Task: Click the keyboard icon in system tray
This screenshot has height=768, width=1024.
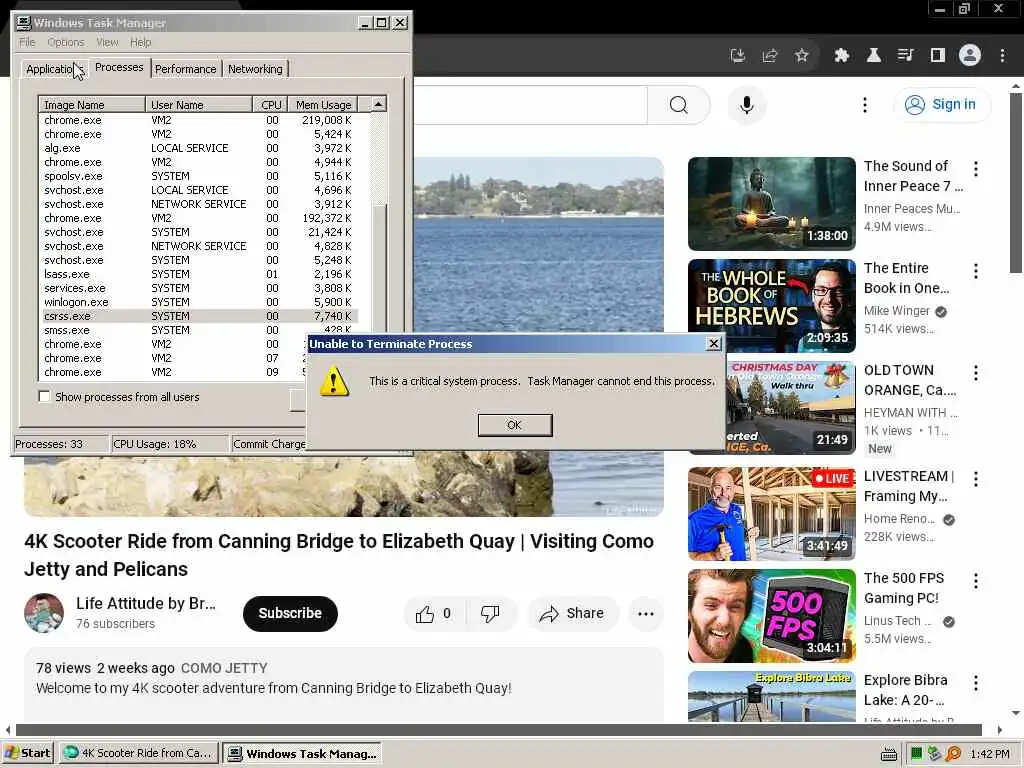Action: coord(889,754)
